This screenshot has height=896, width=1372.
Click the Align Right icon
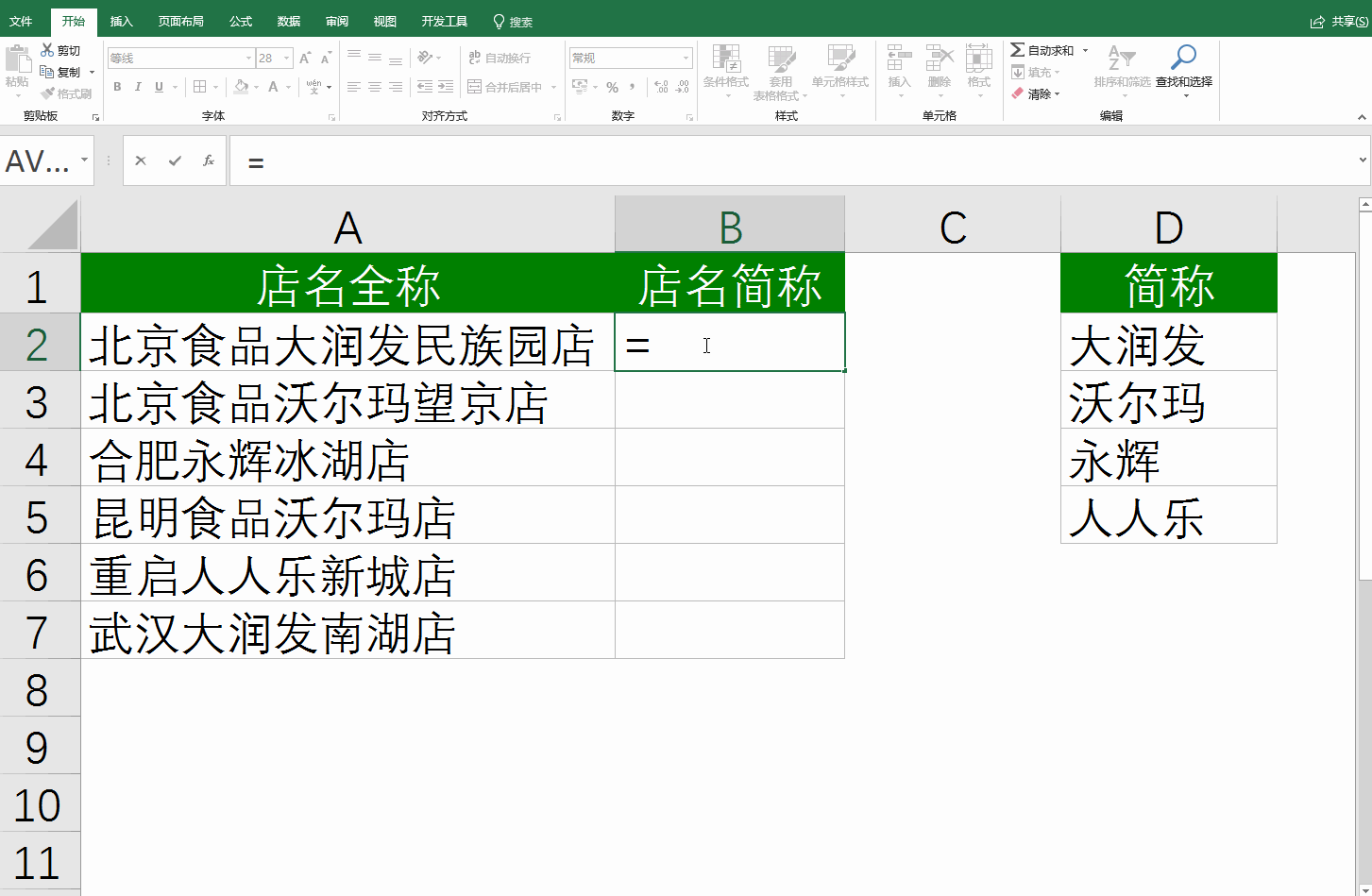[x=396, y=87]
